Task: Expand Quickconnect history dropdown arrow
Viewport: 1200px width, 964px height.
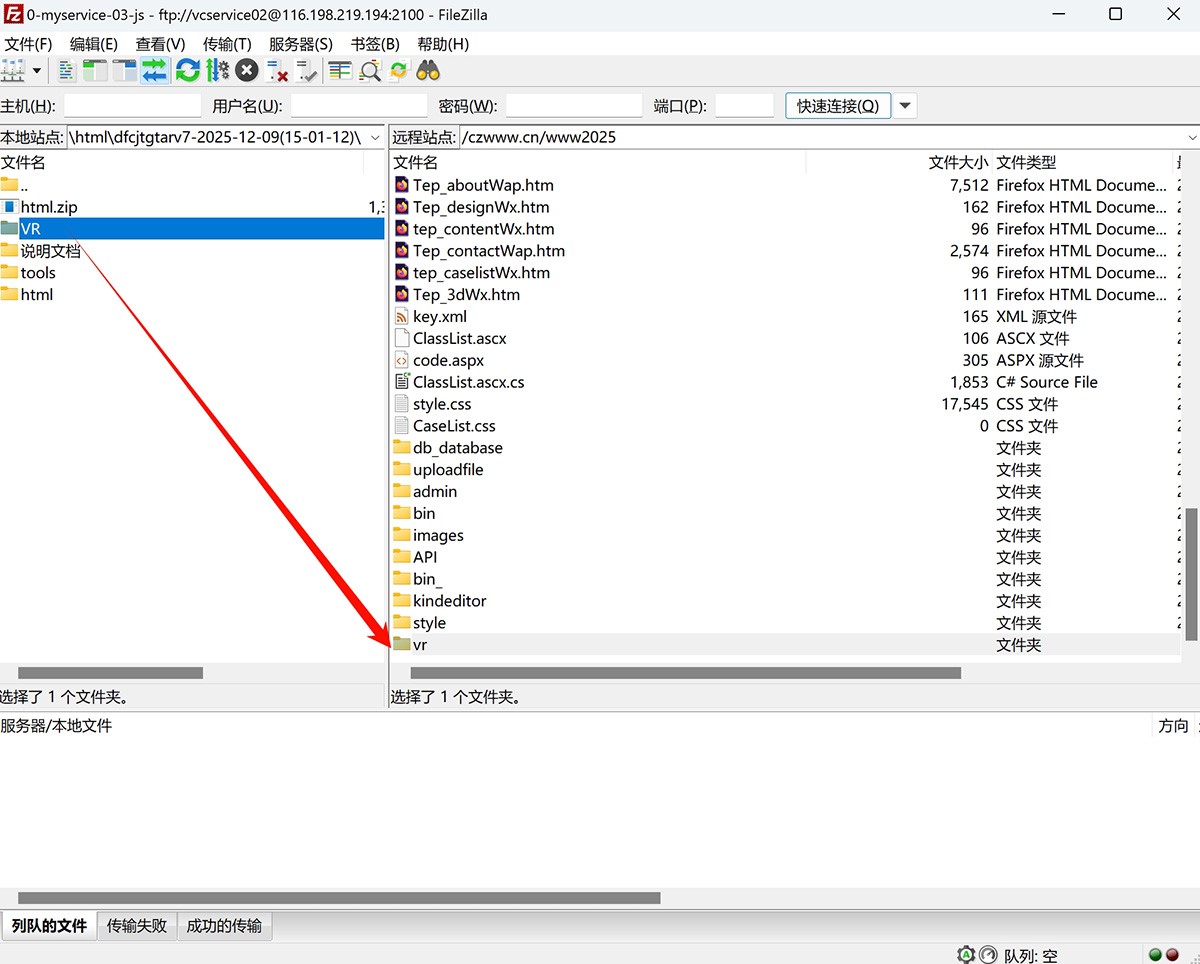Action: coord(905,106)
